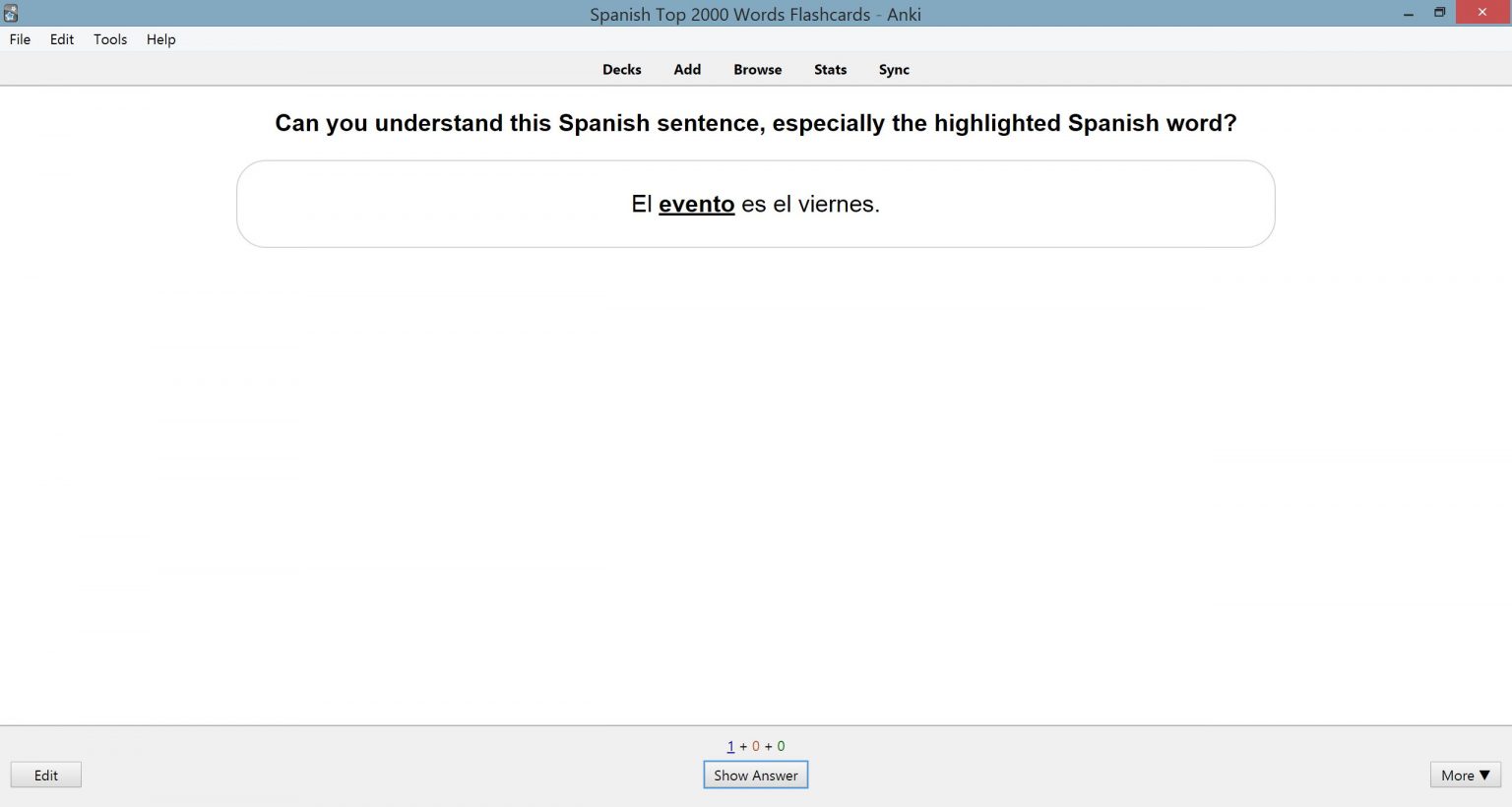Click the green review count zero
The width and height of the screenshot is (1512, 807).
click(x=782, y=746)
